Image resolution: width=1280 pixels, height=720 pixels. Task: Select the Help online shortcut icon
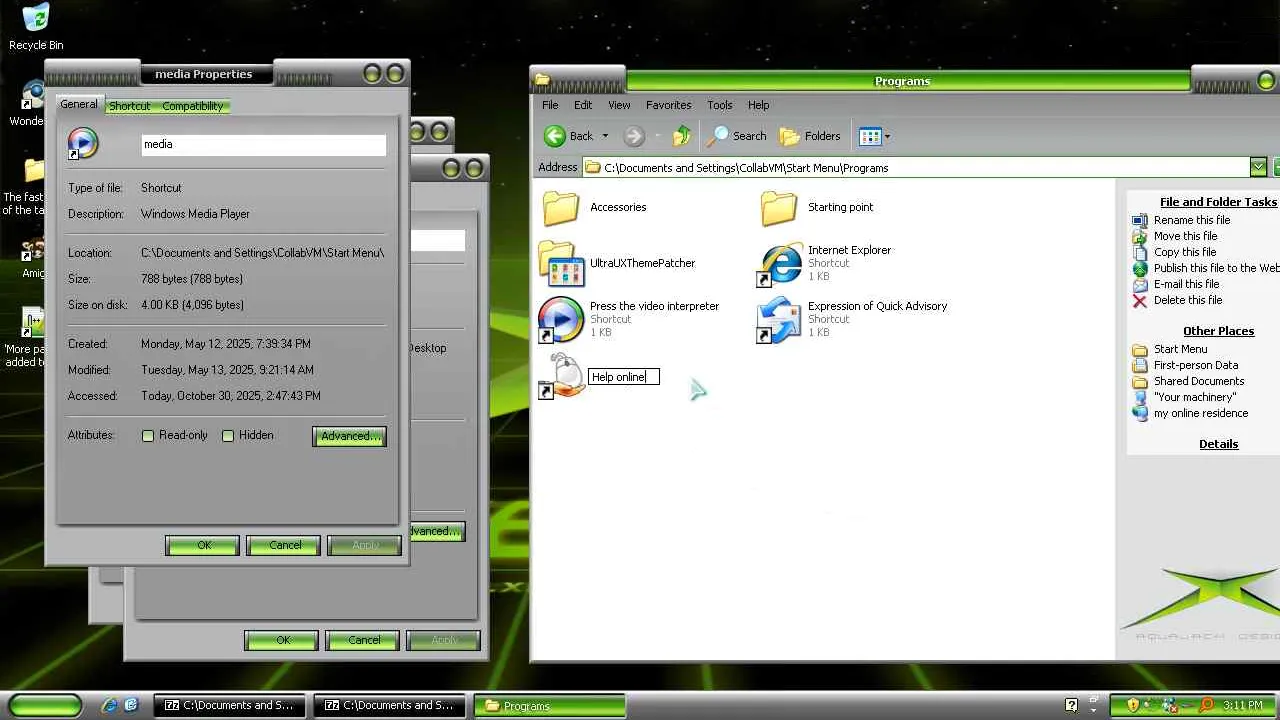click(x=561, y=376)
